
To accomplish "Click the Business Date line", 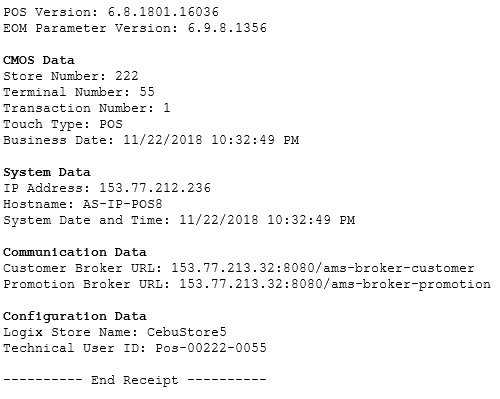I will pyautogui.click(x=151, y=140).
